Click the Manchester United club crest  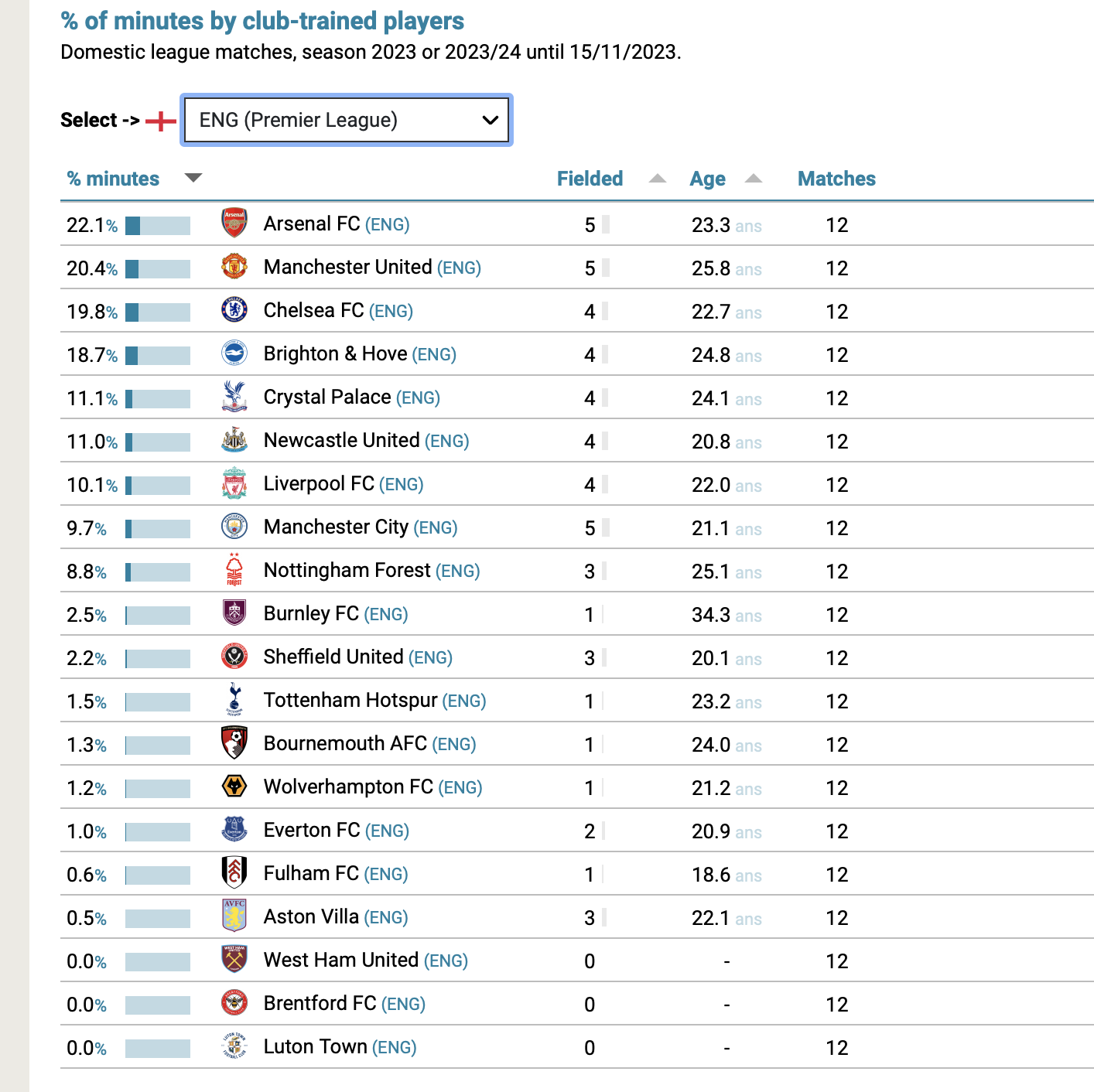coord(234,266)
